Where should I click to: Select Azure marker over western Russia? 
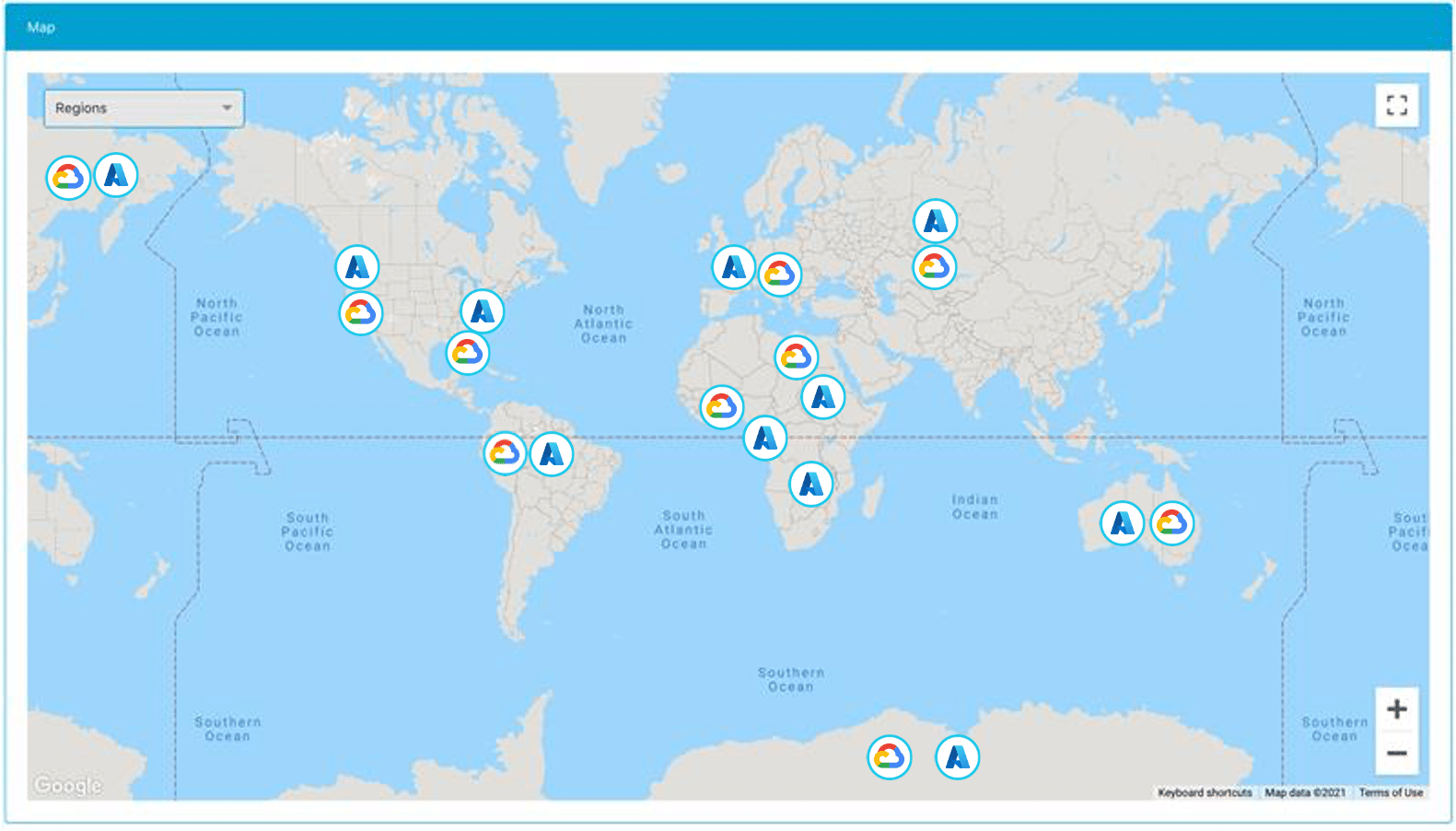(936, 221)
